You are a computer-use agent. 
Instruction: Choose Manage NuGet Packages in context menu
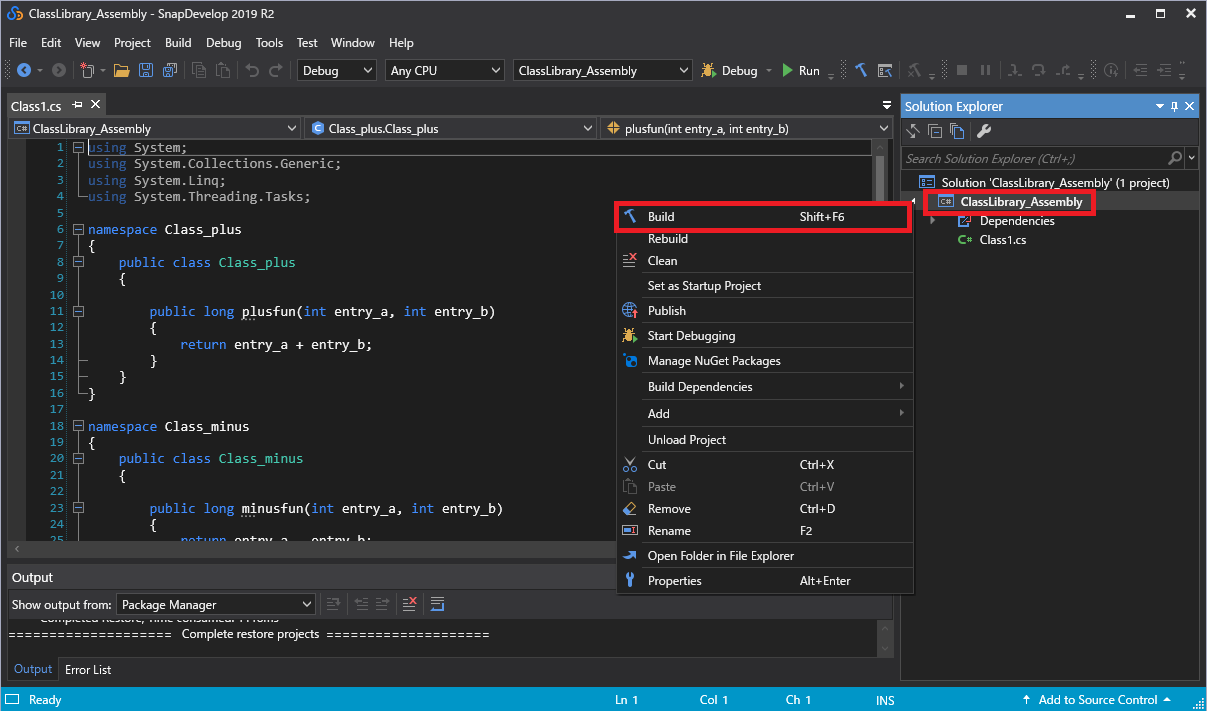click(x=713, y=361)
